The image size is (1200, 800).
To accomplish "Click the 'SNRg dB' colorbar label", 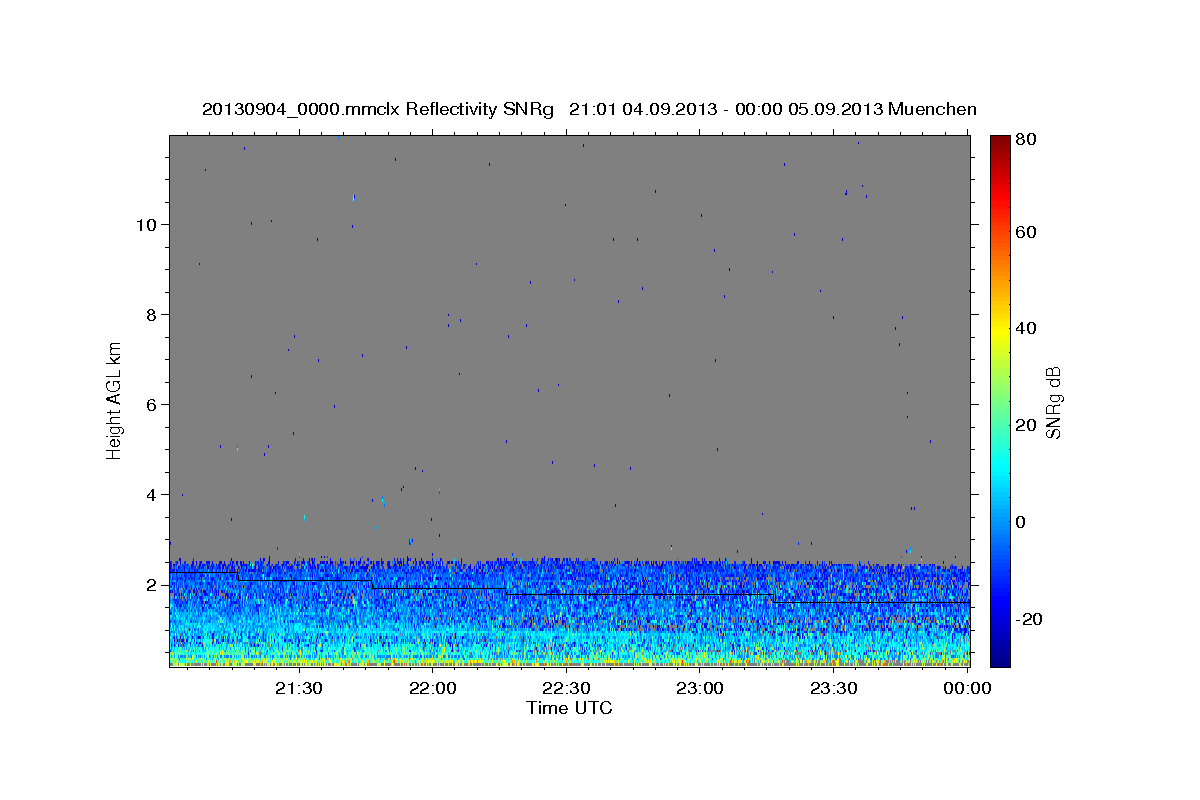I will pyautogui.click(x=1053, y=402).
